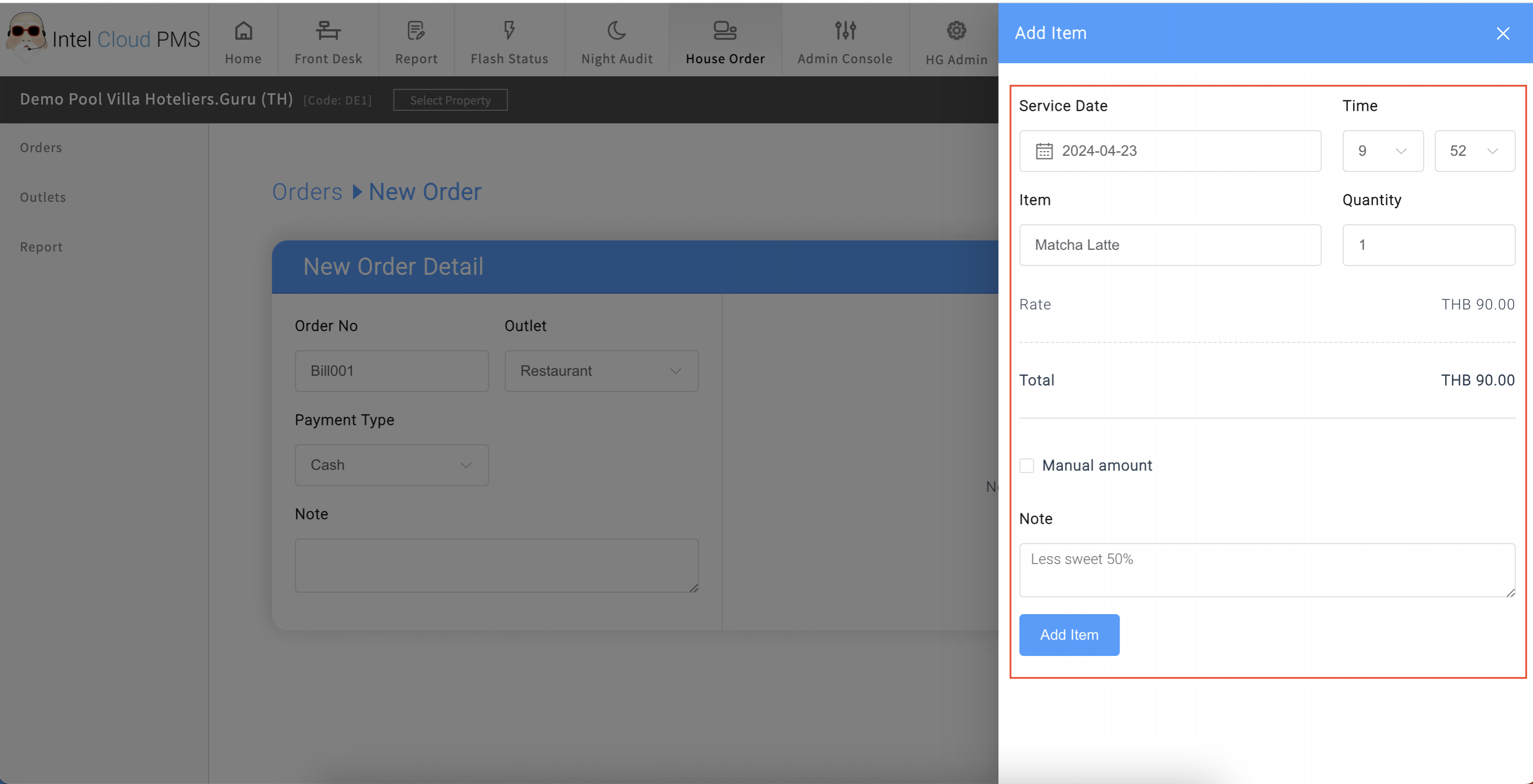
Task: Open Admin Console sliders icon
Action: 844,30
